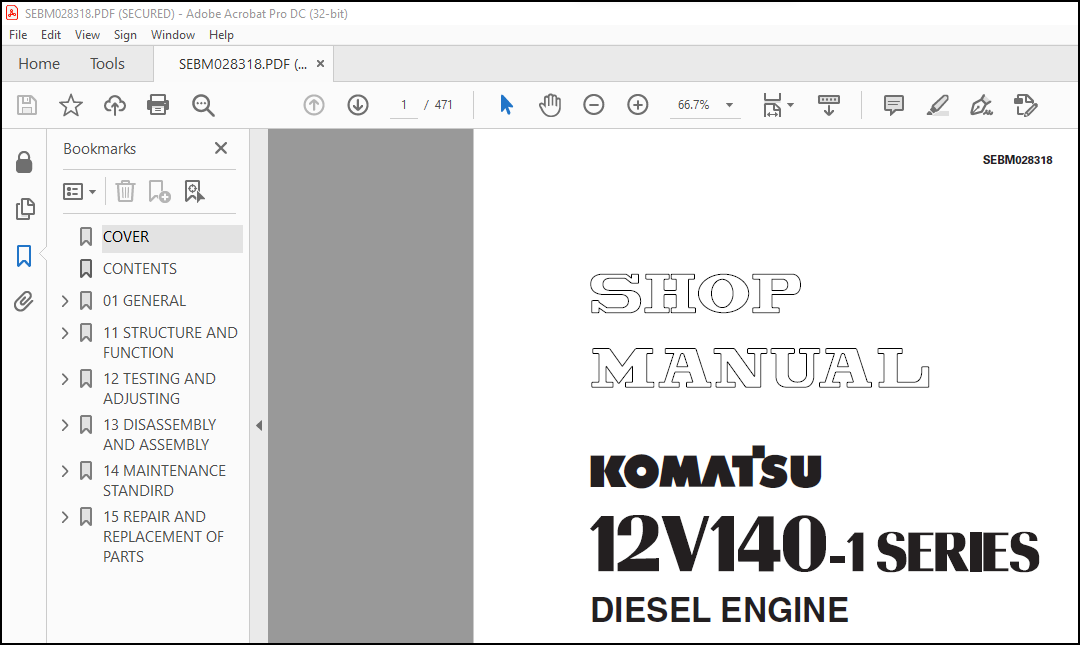This screenshot has width=1080, height=645.
Task: Expand 15 REPAIR AND REPLACEMENT bookmark
Action: [x=65, y=517]
